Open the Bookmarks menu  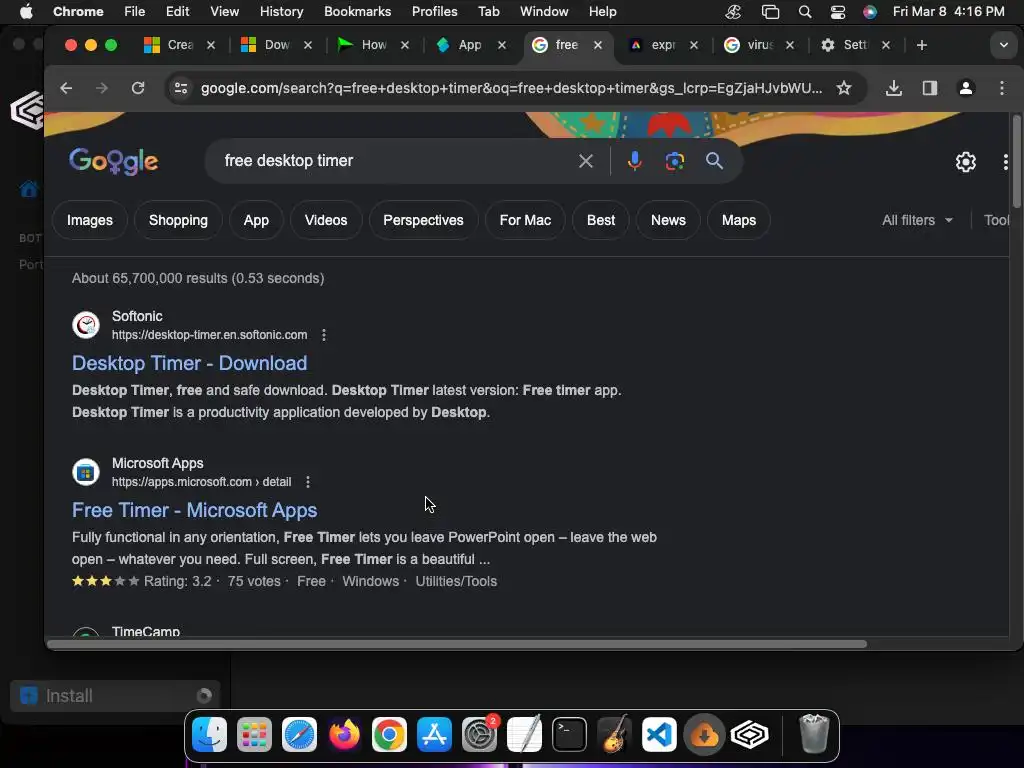pyautogui.click(x=357, y=12)
